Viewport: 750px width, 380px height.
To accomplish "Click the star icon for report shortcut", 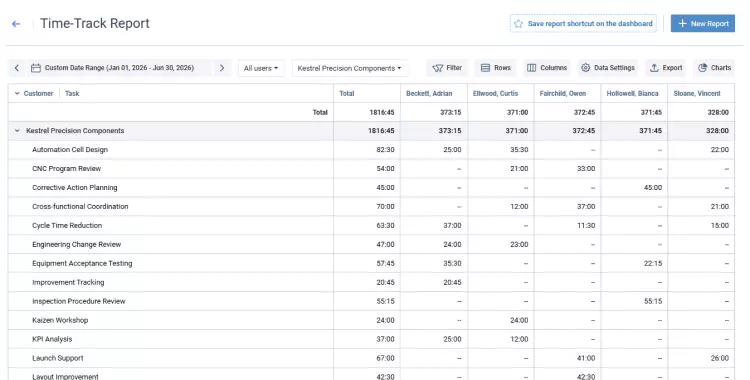I will (x=518, y=23).
